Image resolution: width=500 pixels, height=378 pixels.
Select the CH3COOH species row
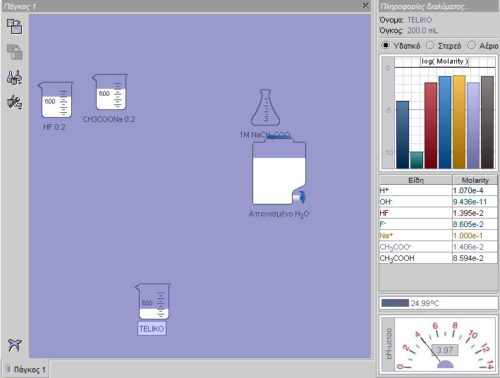pos(438,258)
